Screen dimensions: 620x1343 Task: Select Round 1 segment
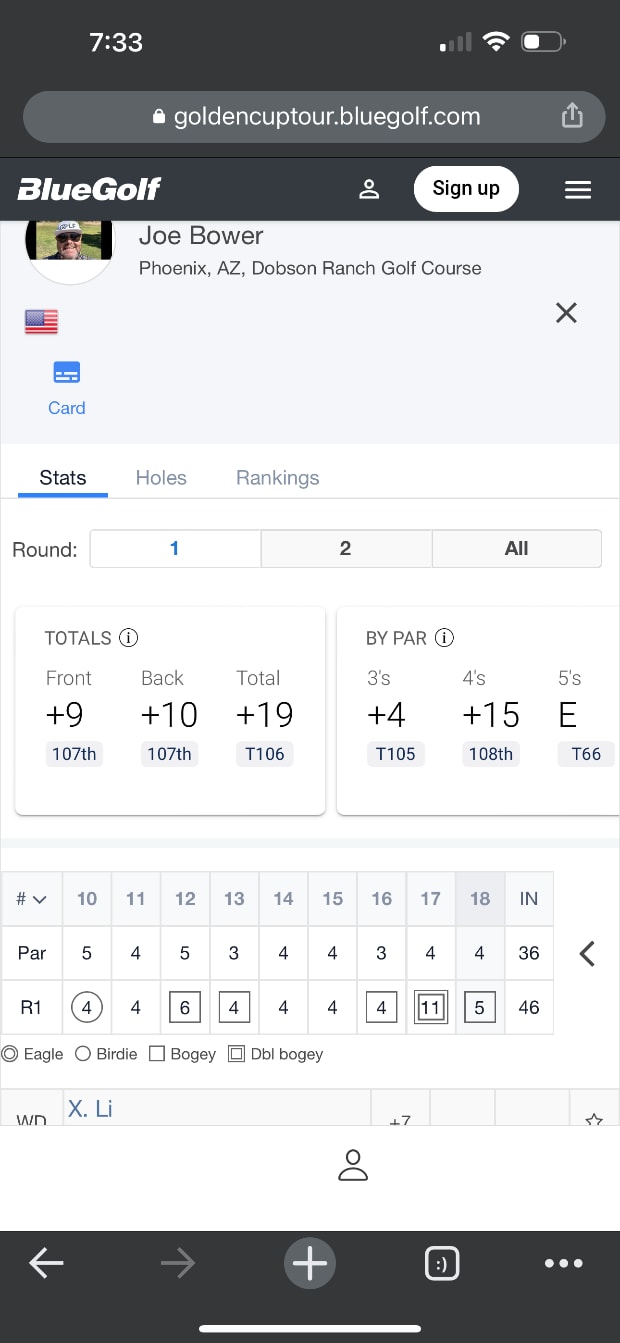point(175,549)
